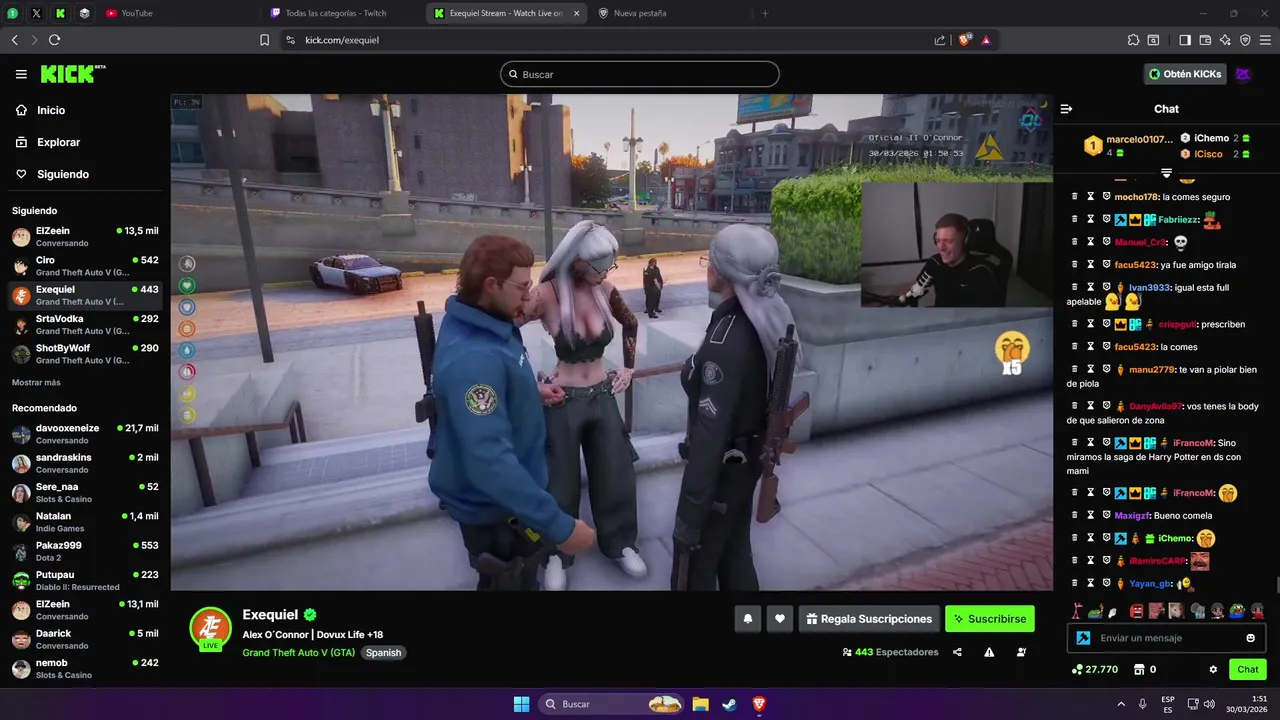Expand the followed list with Mostrar más
Image resolution: width=1280 pixels, height=720 pixels.
pos(36,382)
